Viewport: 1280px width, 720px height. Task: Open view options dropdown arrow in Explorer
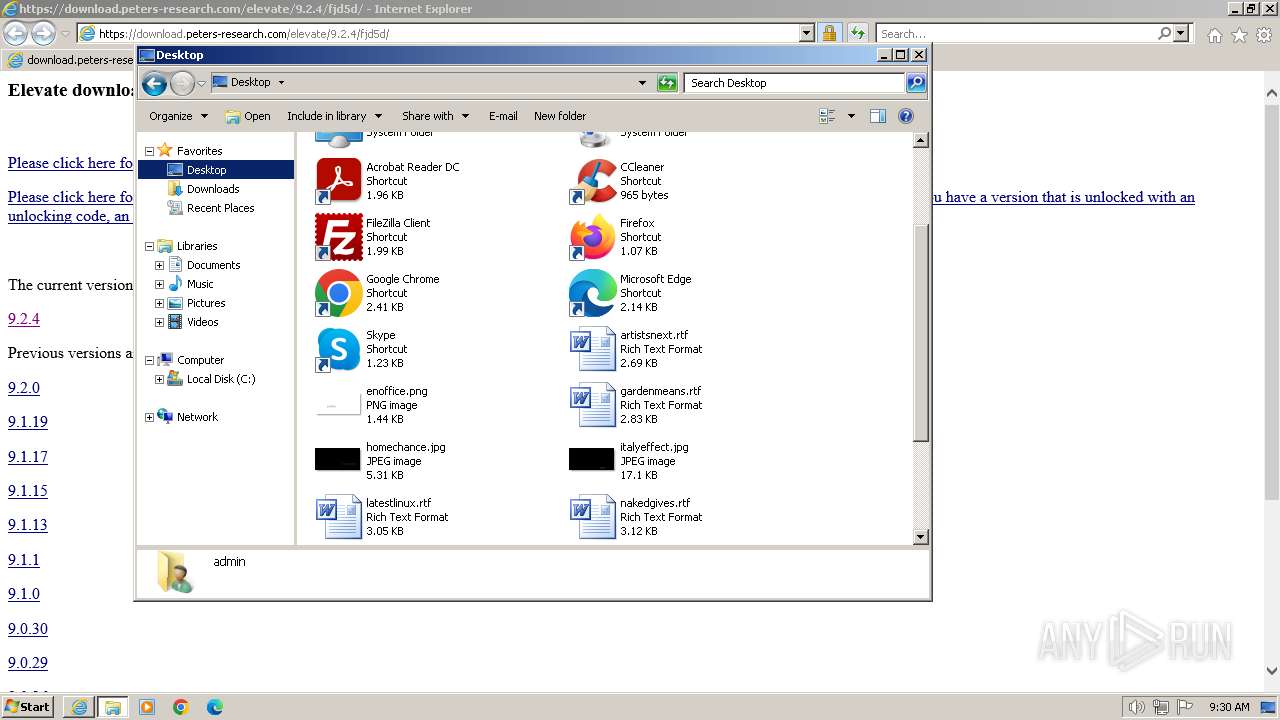[x=851, y=116]
